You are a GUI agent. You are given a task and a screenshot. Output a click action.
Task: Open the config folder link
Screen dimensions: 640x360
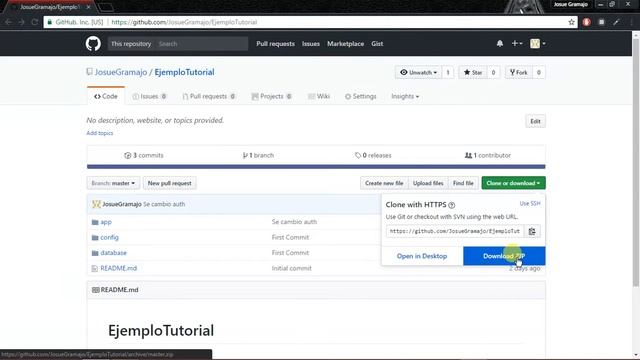click(109, 238)
